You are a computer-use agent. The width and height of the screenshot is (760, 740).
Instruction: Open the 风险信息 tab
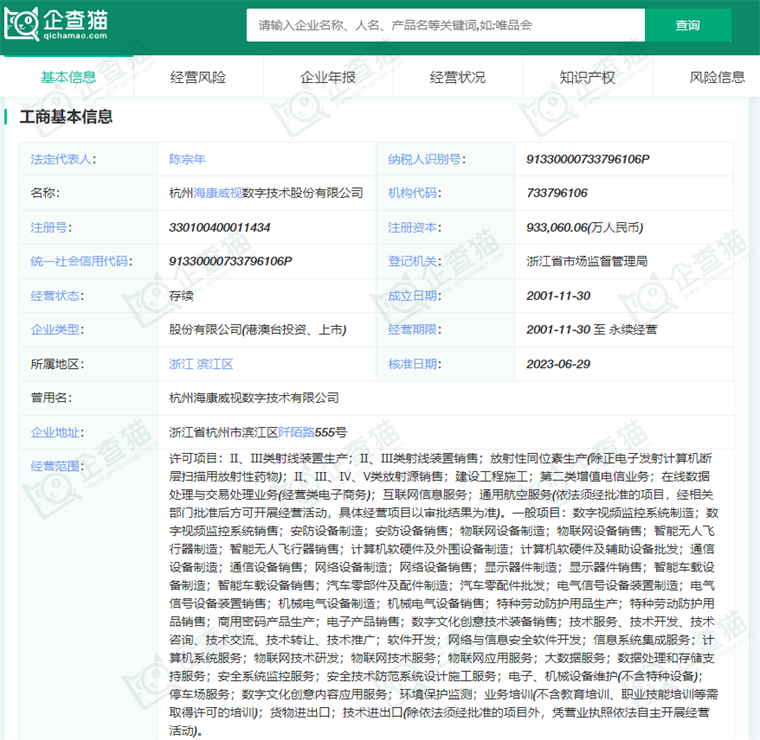coord(717,78)
